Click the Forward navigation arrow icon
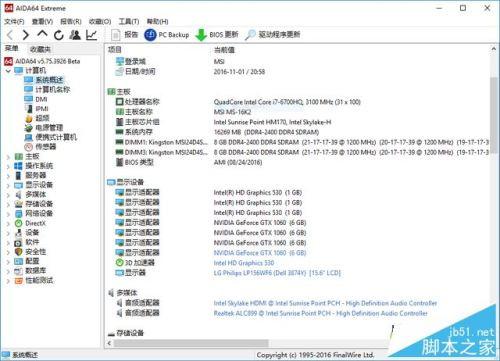 pos(26,35)
